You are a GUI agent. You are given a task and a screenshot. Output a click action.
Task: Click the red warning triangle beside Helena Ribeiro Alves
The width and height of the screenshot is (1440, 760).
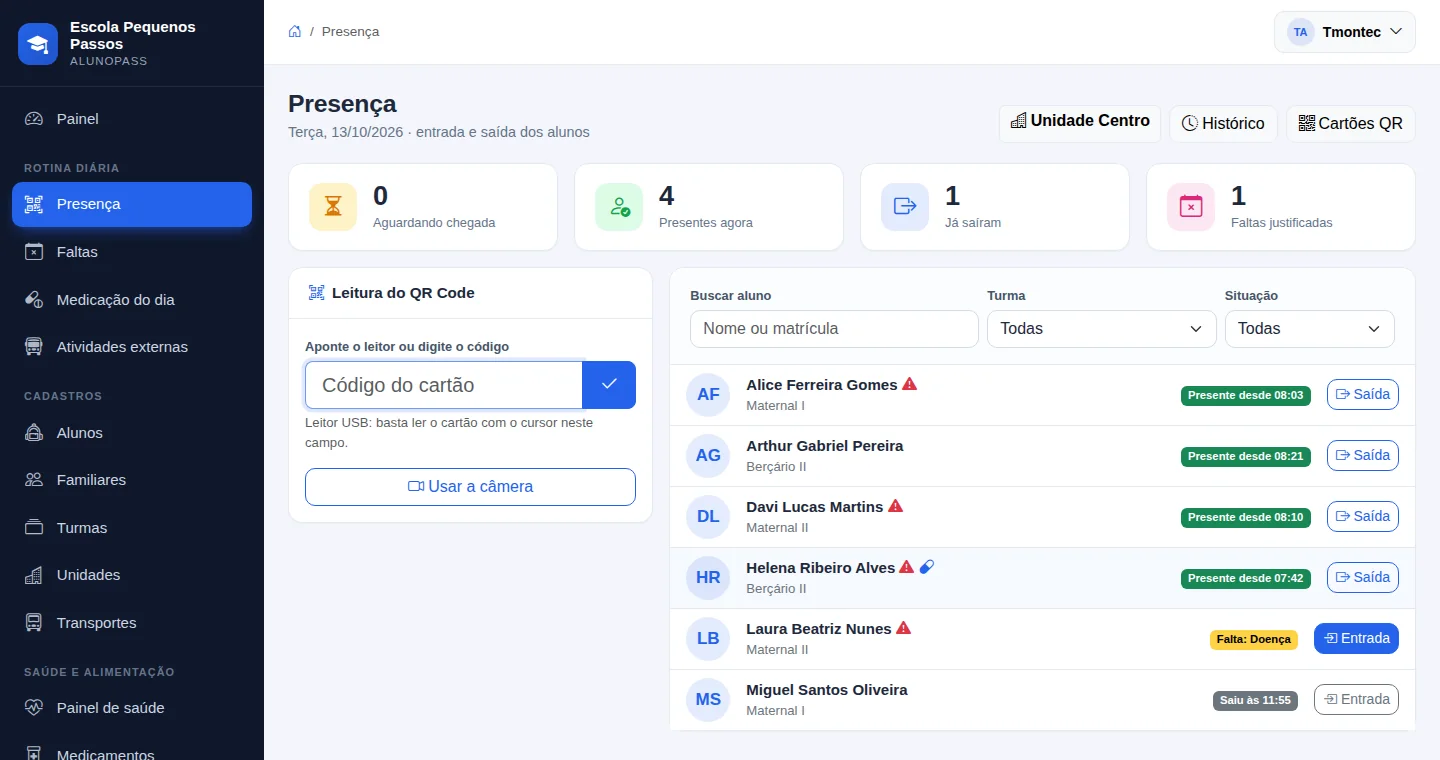906,567
